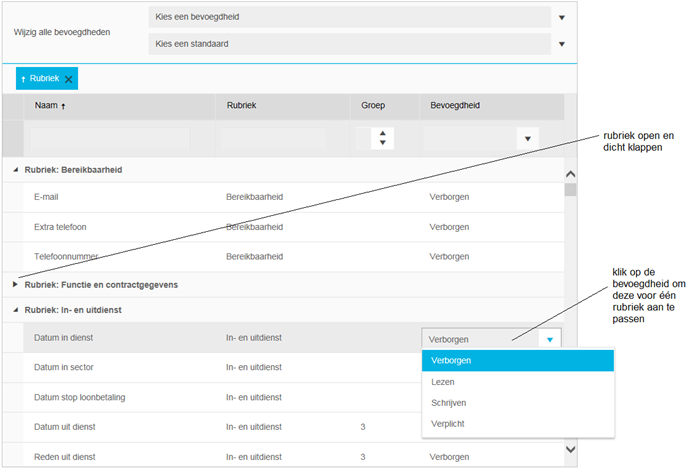
Task: Remove the Rubriek grouping chip
Action: pyautogui.click(x=68, y=79)
